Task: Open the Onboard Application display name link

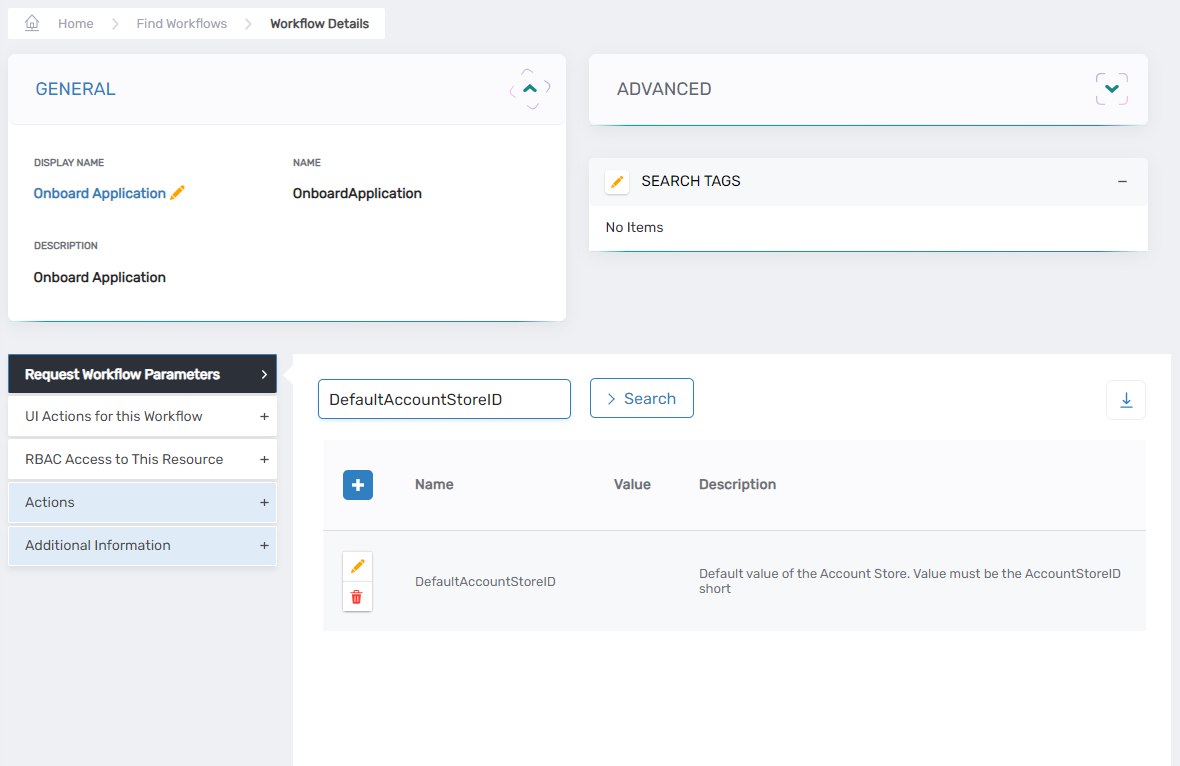Action: [98, 192]
